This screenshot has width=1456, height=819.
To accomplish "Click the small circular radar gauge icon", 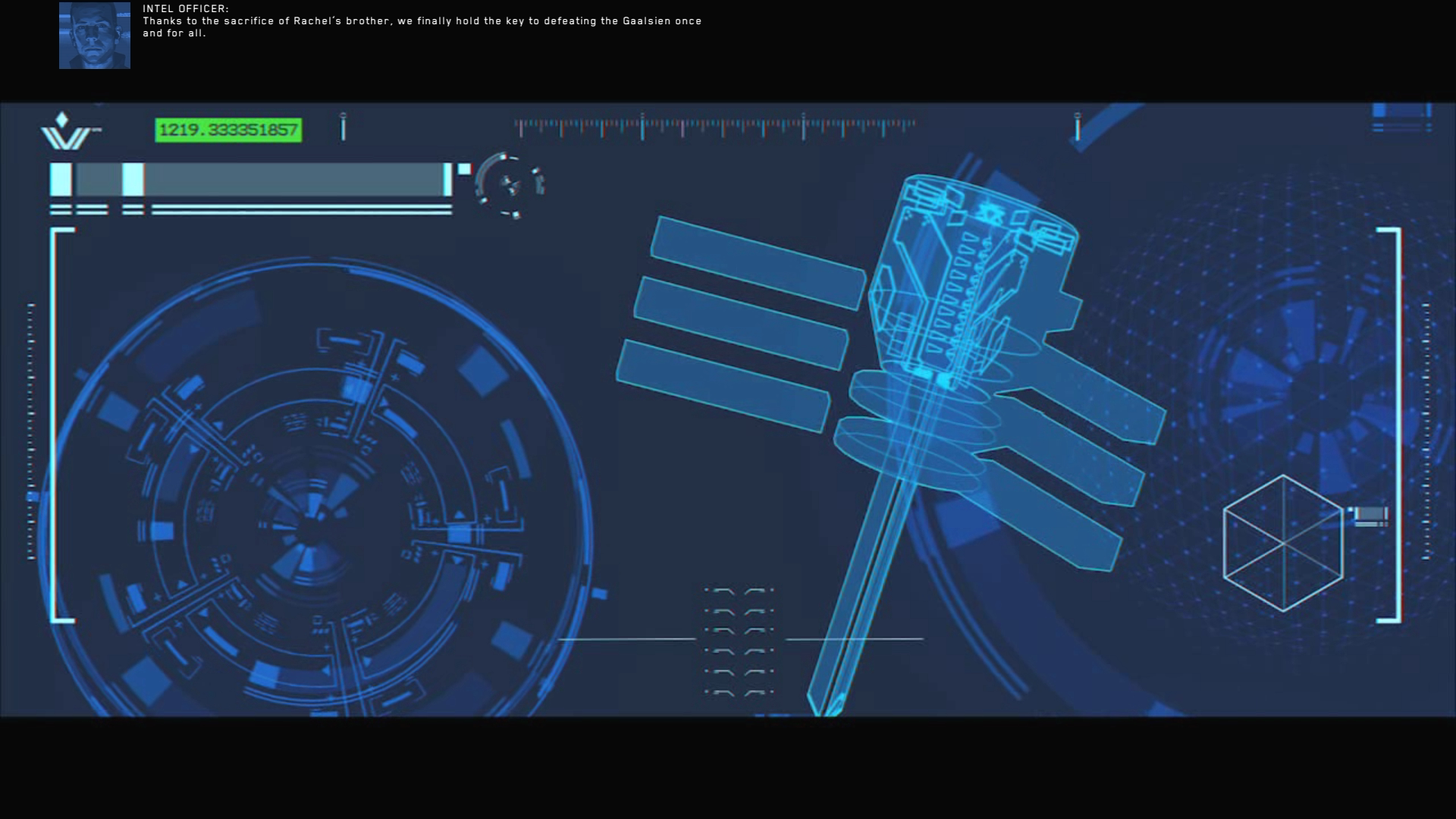I will coord(510,186).
